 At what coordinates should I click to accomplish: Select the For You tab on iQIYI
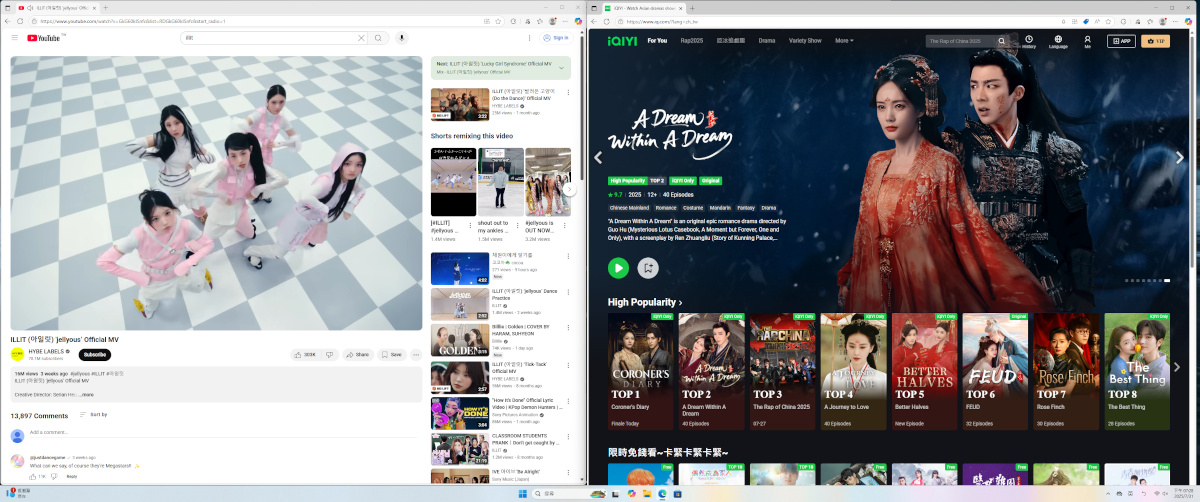[657, 41]
